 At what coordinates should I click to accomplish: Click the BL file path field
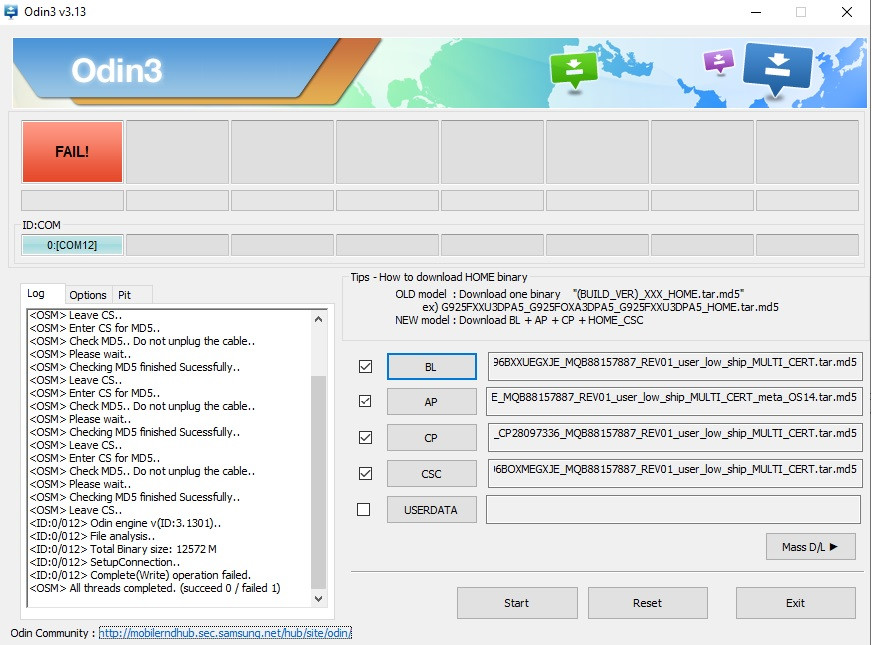click(x=675, y=366)
